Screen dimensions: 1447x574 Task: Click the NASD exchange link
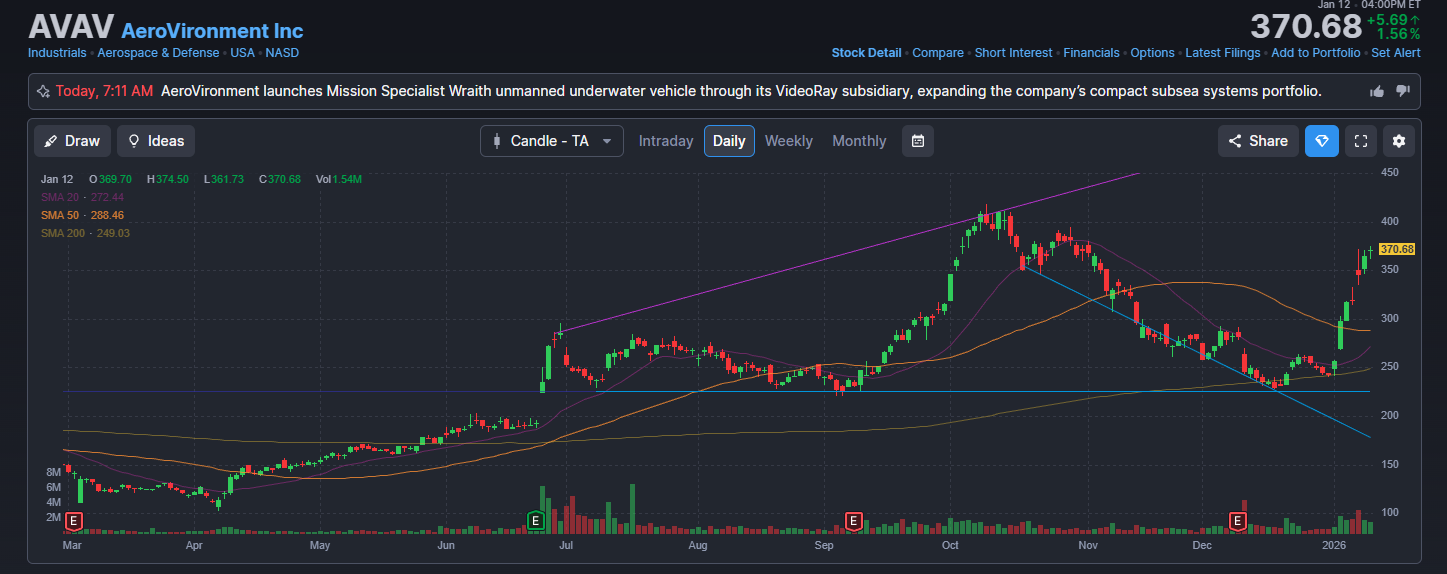[x=282, y=53]
